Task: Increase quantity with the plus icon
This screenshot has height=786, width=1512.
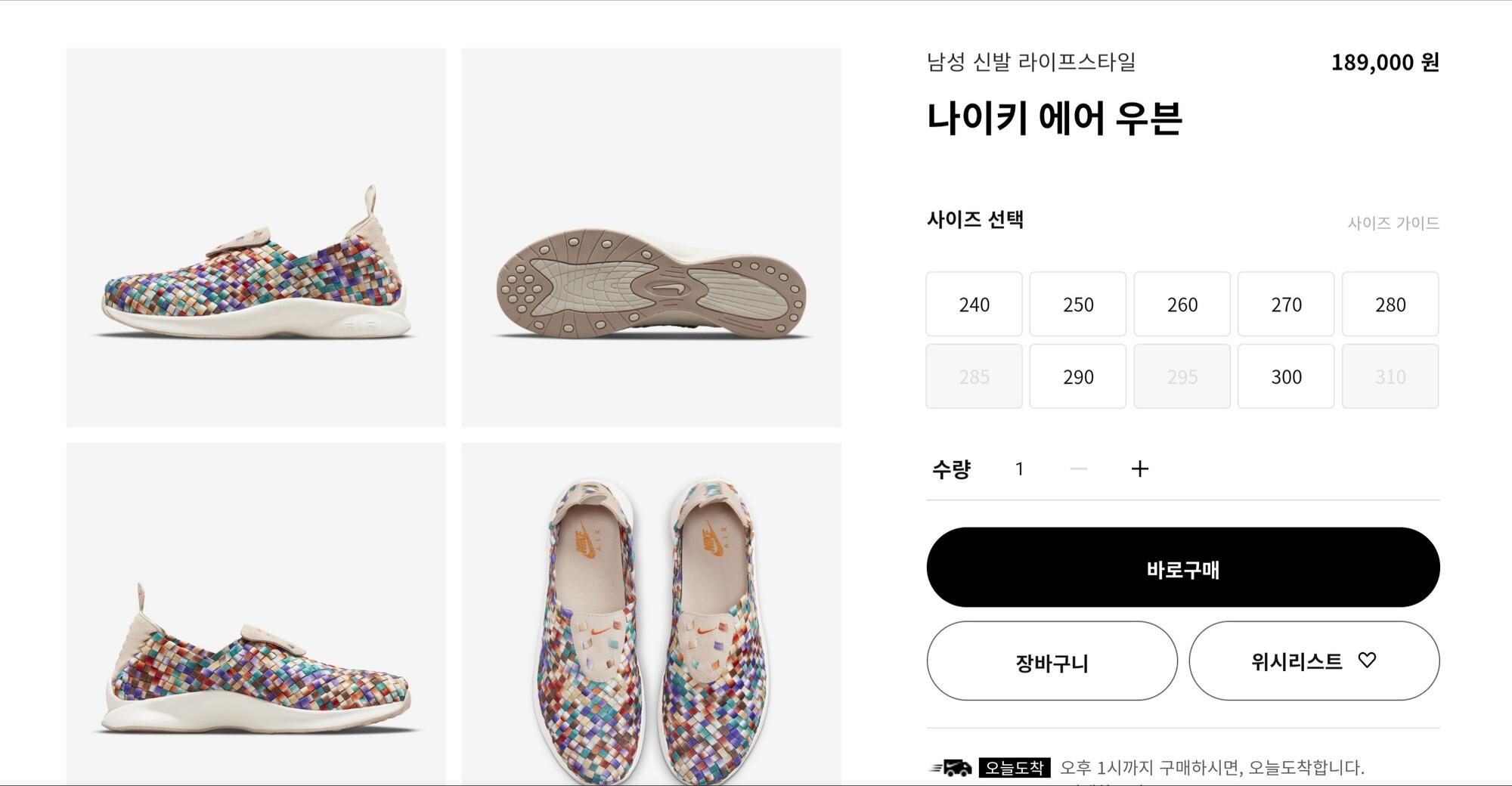Action: (x=1139, y=469)
